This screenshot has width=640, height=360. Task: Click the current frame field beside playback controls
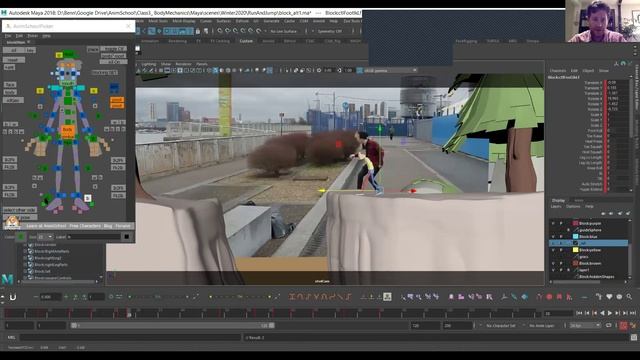(559, 313)
